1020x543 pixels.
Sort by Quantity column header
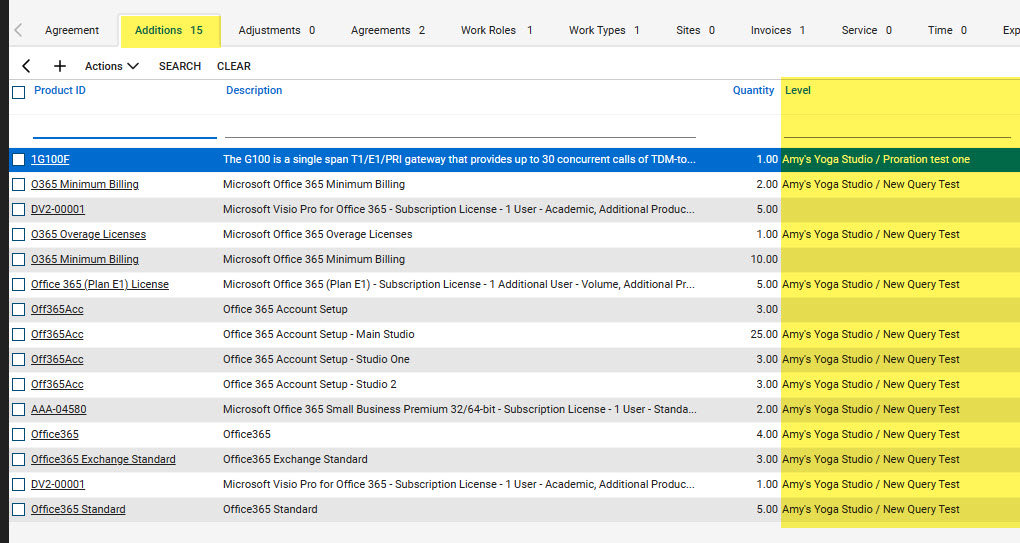click(x=753, y=90)
